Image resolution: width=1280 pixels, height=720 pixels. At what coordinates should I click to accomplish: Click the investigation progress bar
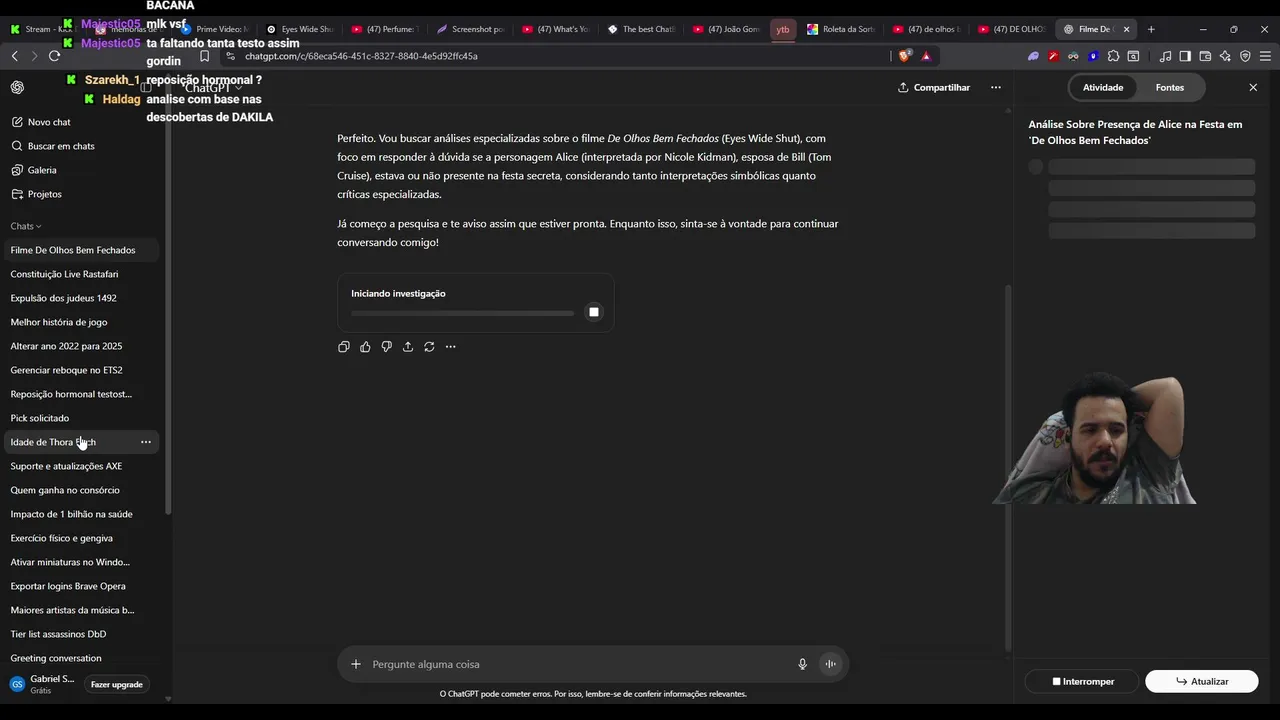(462, 313)
